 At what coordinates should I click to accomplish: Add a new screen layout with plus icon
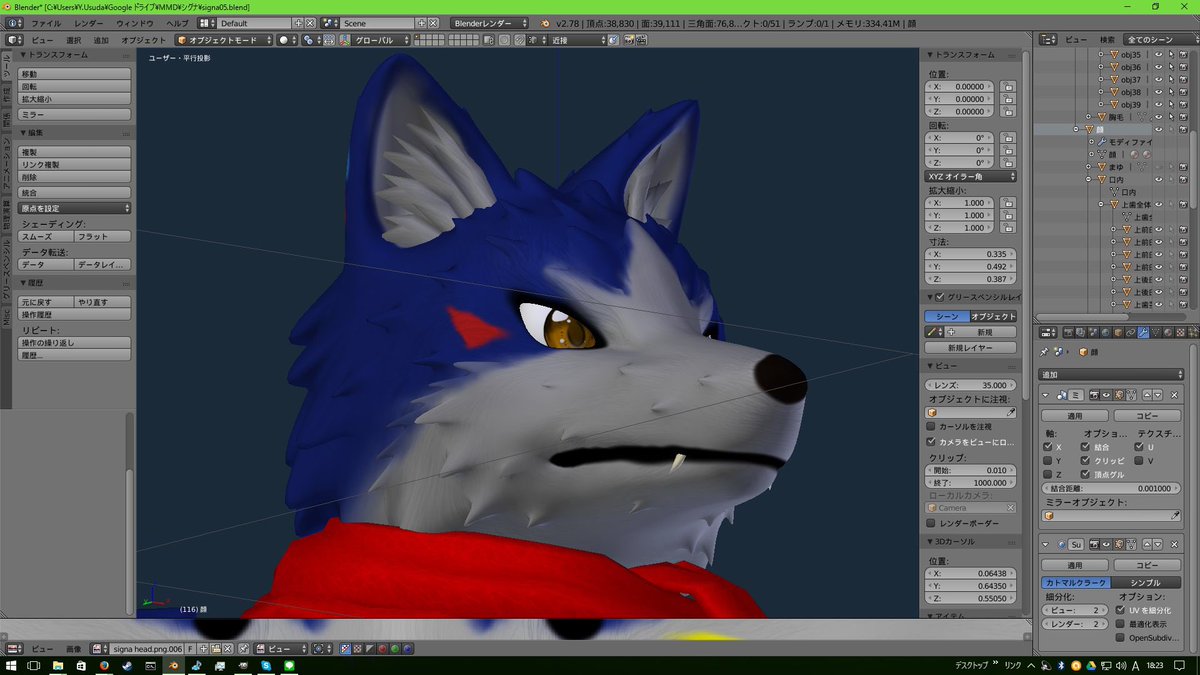297,22
